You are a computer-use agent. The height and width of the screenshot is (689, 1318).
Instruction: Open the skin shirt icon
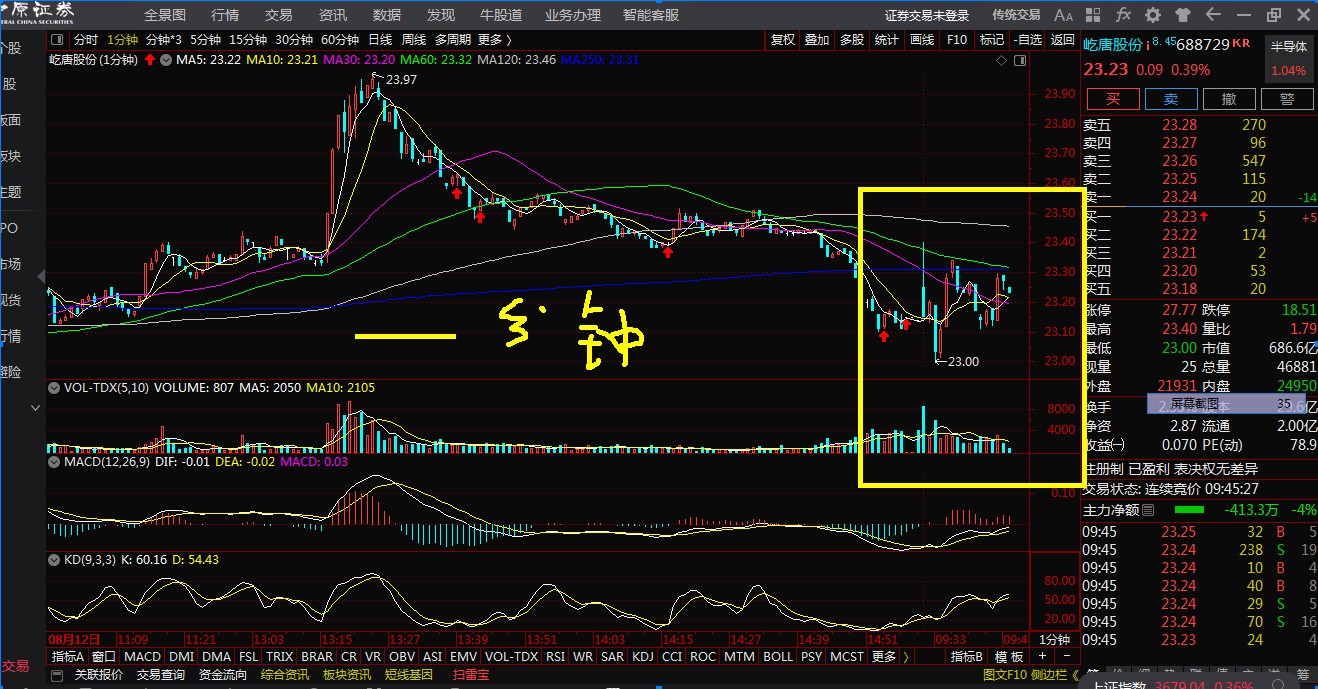point(1184,15)
